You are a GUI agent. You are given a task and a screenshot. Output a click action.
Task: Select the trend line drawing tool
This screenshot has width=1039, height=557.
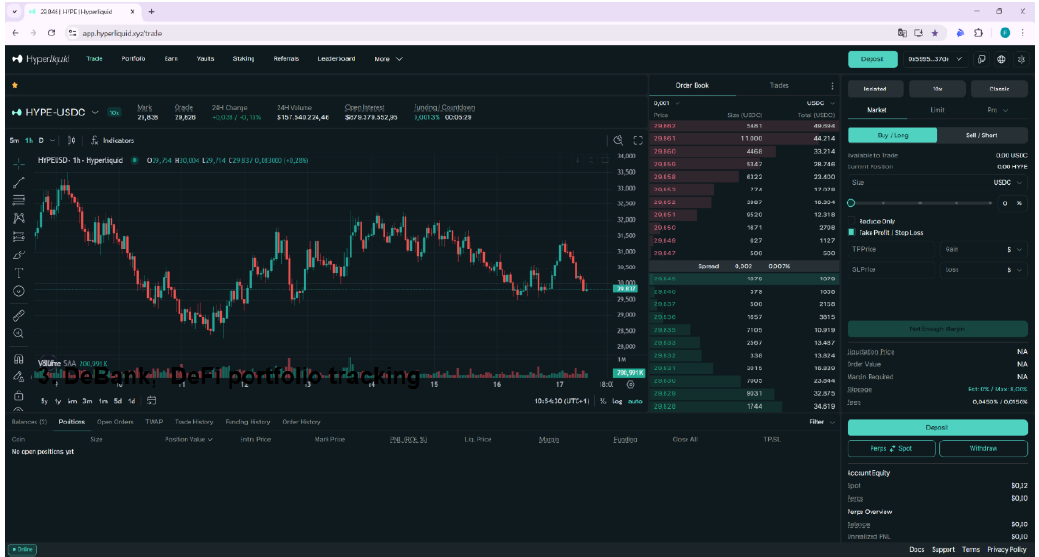[19, 182]
